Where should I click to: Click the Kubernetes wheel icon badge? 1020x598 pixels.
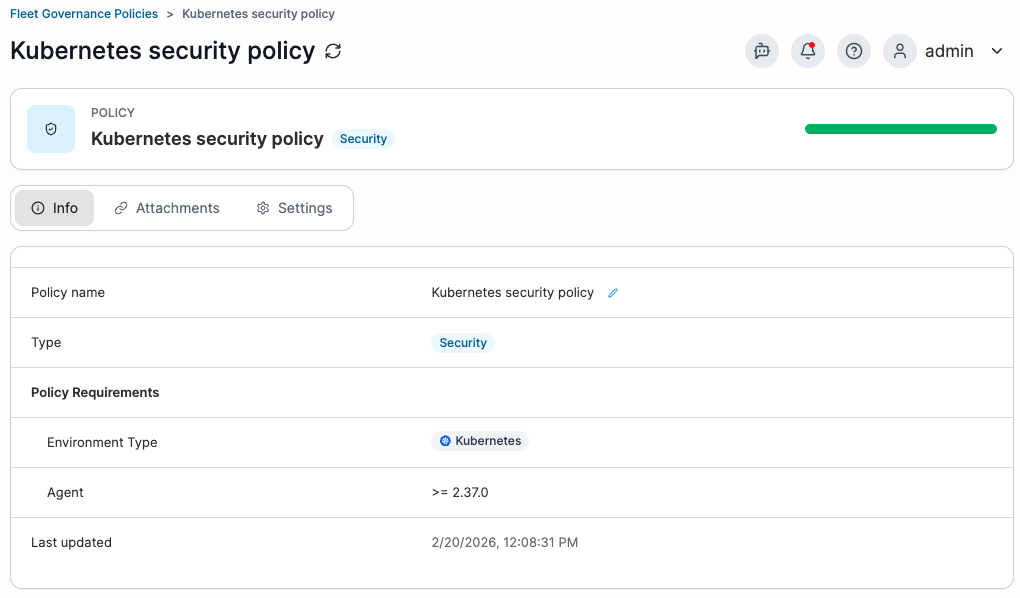point(445,441)
